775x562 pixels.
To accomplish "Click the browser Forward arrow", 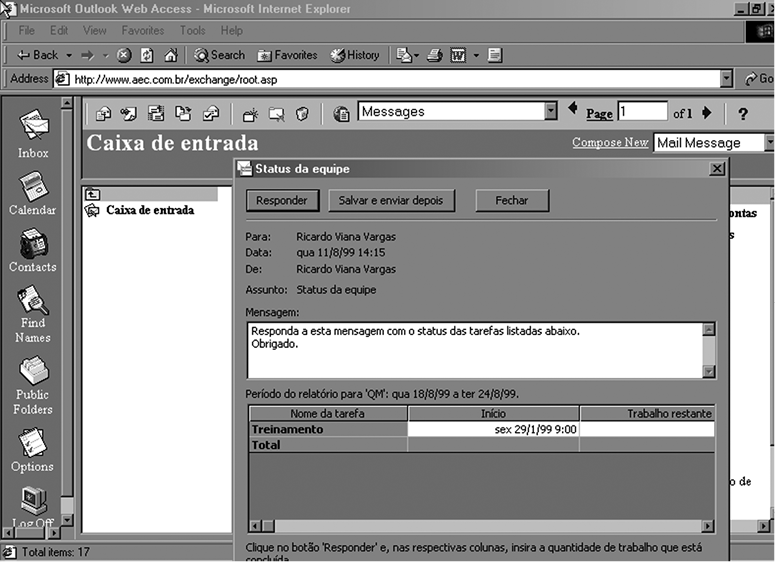I will [x=88, y=55].
